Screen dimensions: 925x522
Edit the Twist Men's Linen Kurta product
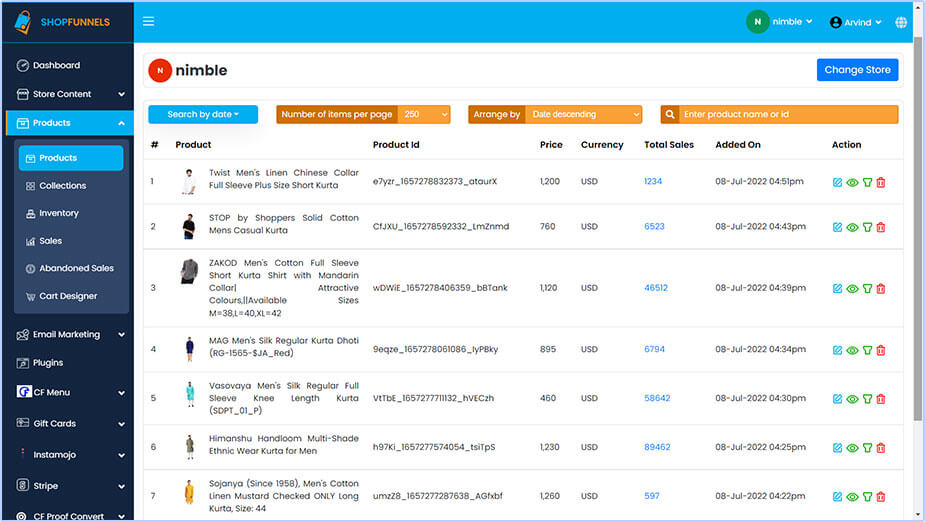(x=837, y=182)
